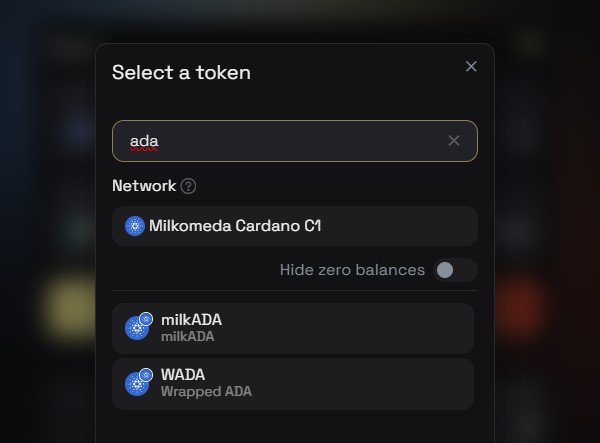The width and height of the screenshot is (600, 443).
Task: Click the Network section label
Action: pos(144,186)
